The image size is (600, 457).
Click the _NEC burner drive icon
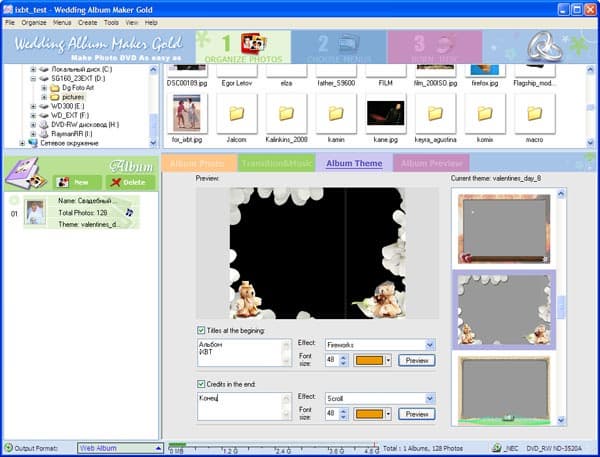pos(497,447)
